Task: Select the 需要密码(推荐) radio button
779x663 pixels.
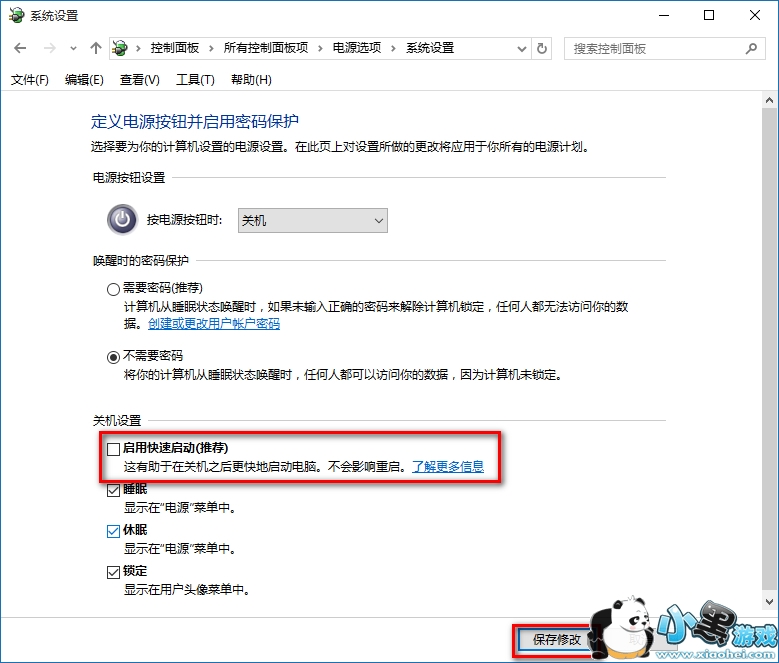Action: pos(113,289)
